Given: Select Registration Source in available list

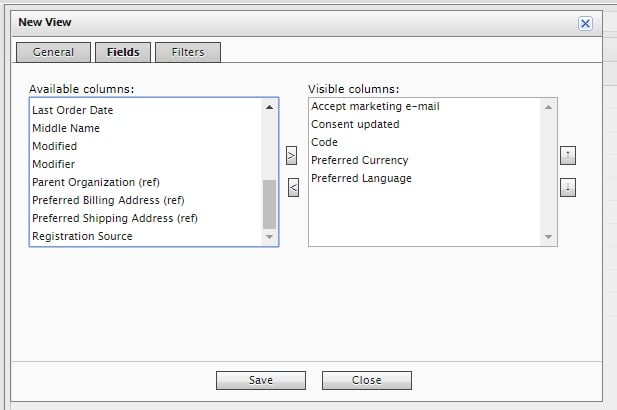Looking at the screenshot, I should coord(82,236).
